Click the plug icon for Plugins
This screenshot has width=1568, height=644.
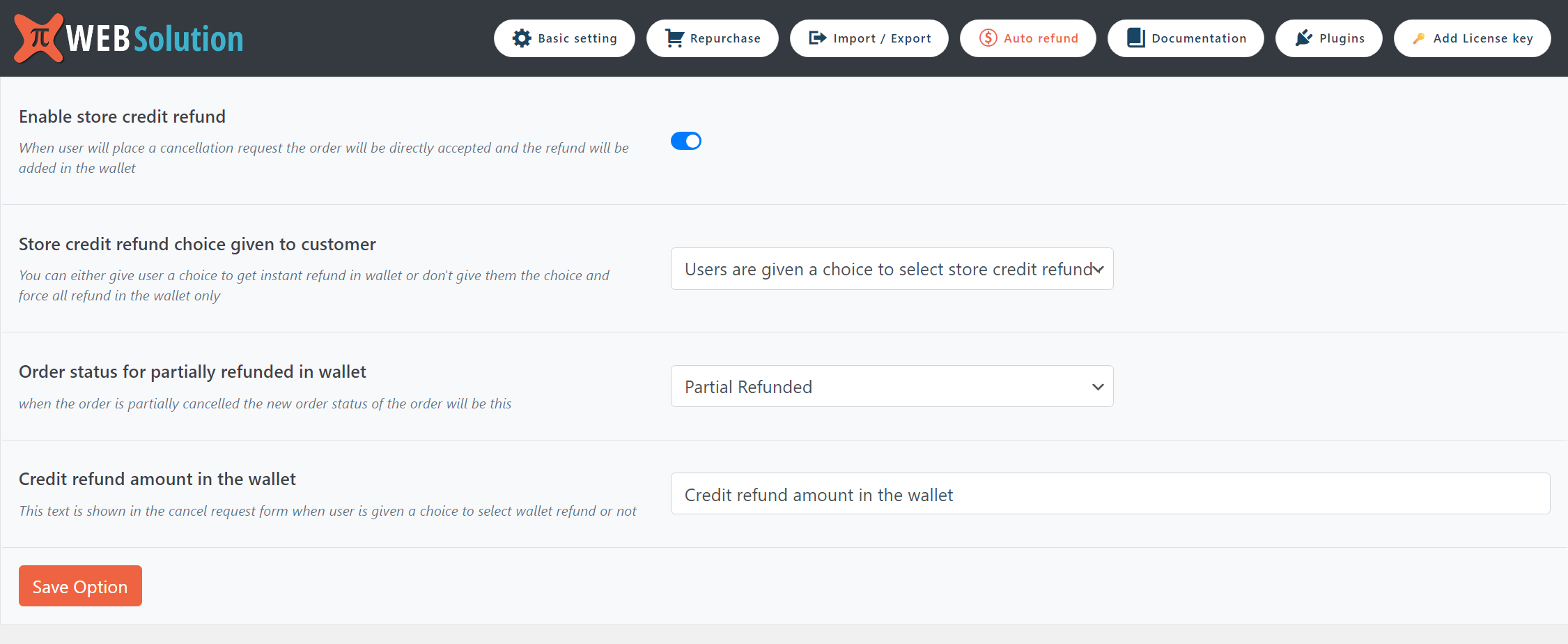click(x=1303, y=38)
